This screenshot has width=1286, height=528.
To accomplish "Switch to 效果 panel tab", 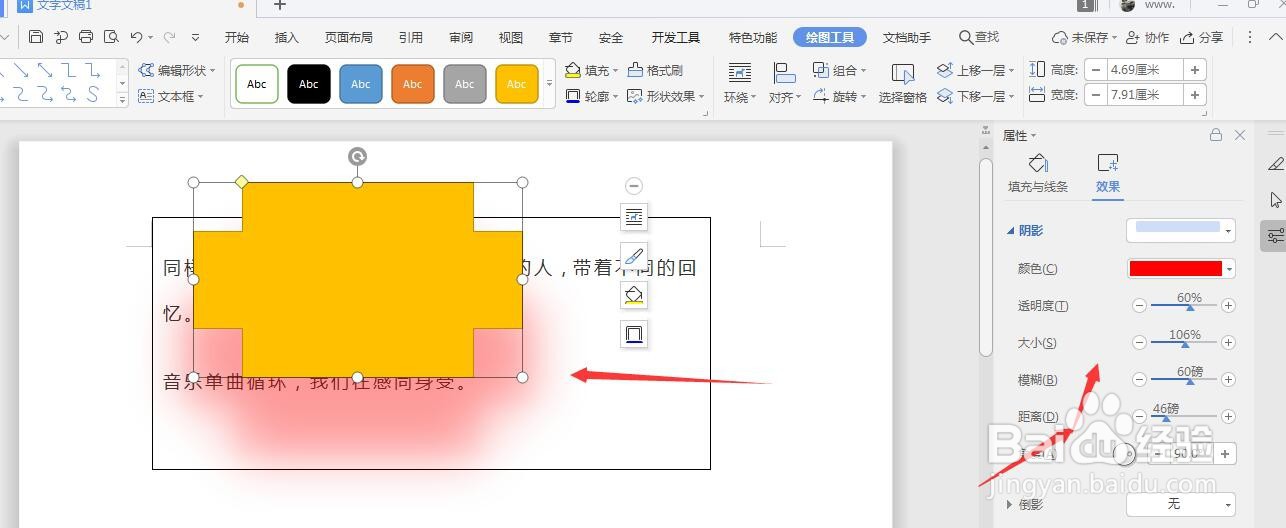I will [x=1108, y=175].
